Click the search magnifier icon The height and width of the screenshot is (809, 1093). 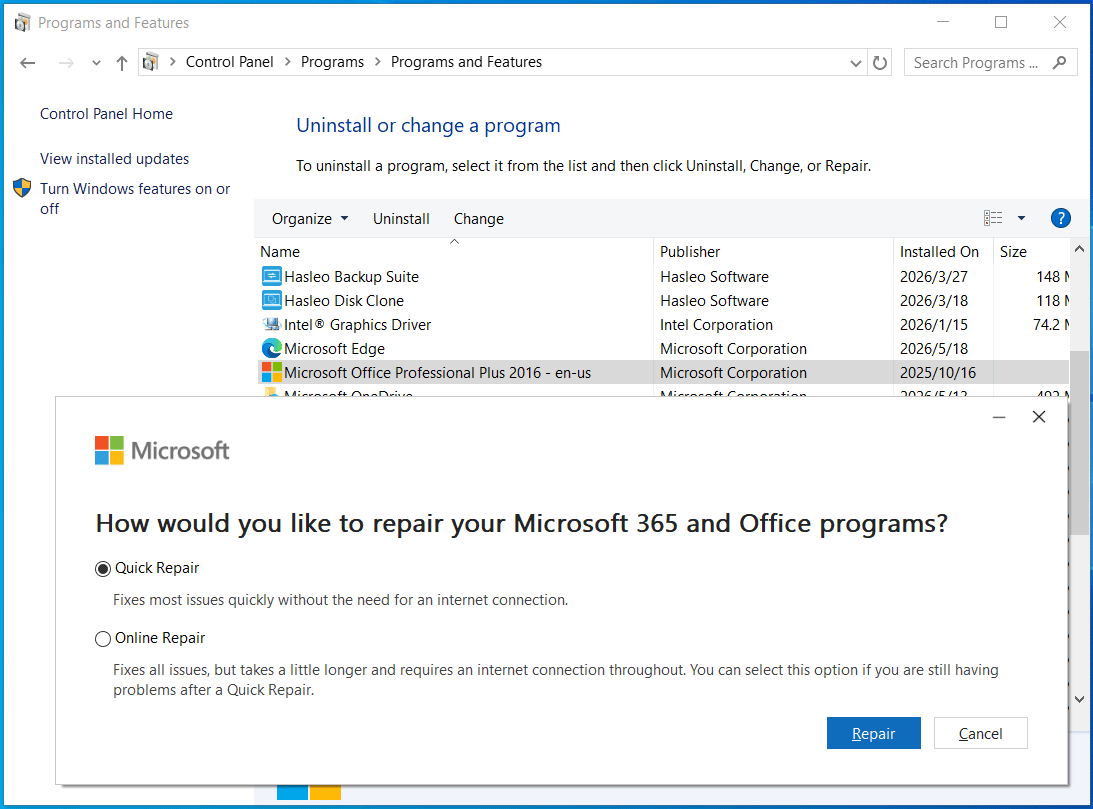point(1060,63)
